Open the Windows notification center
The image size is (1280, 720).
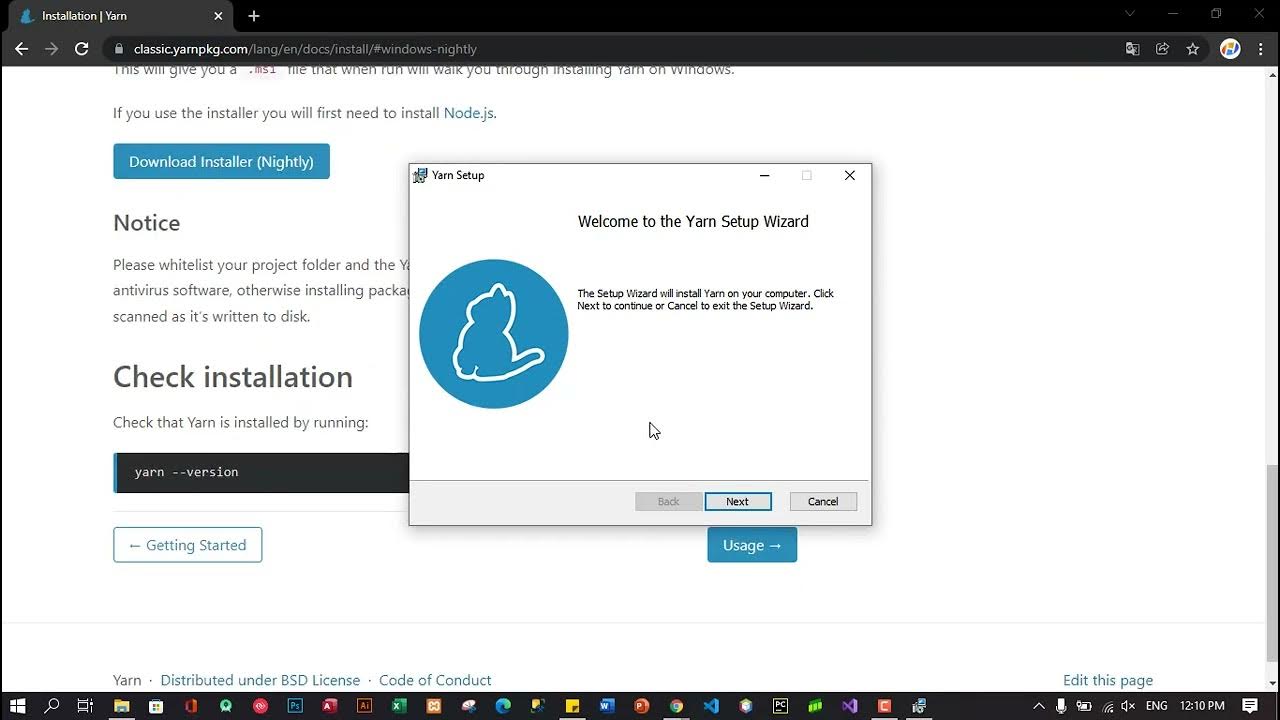[1250, 706]
